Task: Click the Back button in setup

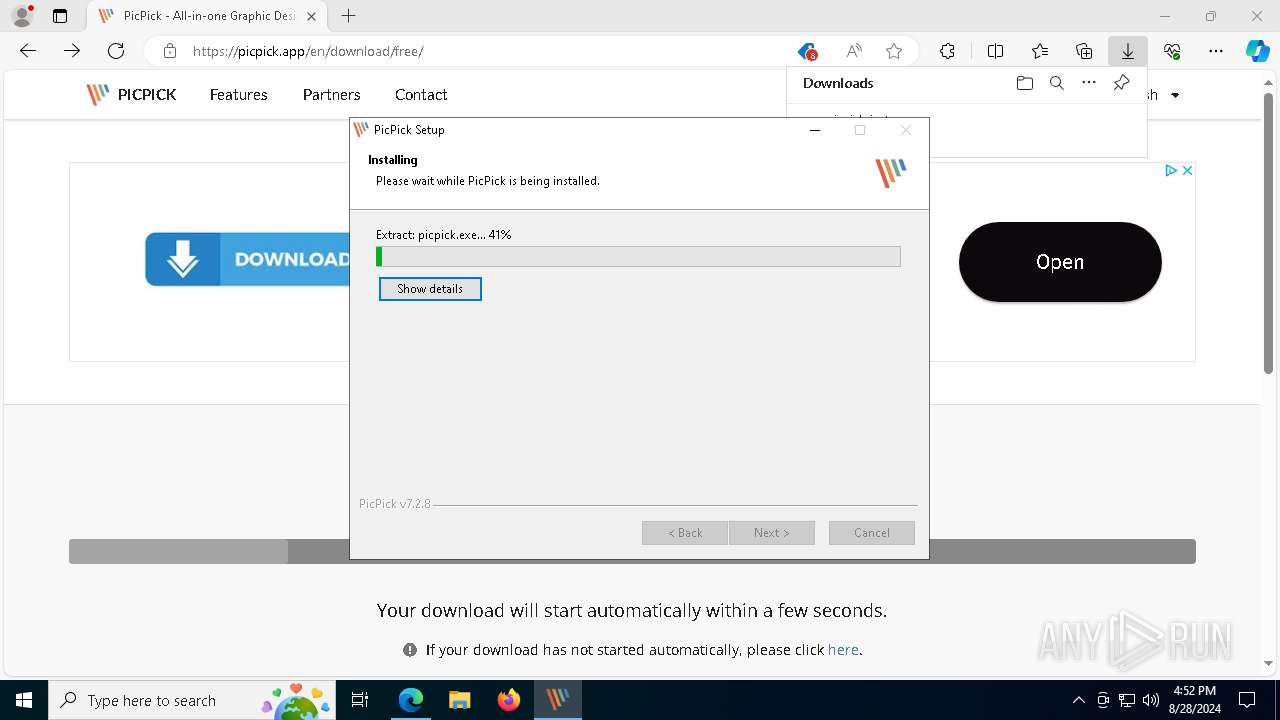Action: click(685, 533)
